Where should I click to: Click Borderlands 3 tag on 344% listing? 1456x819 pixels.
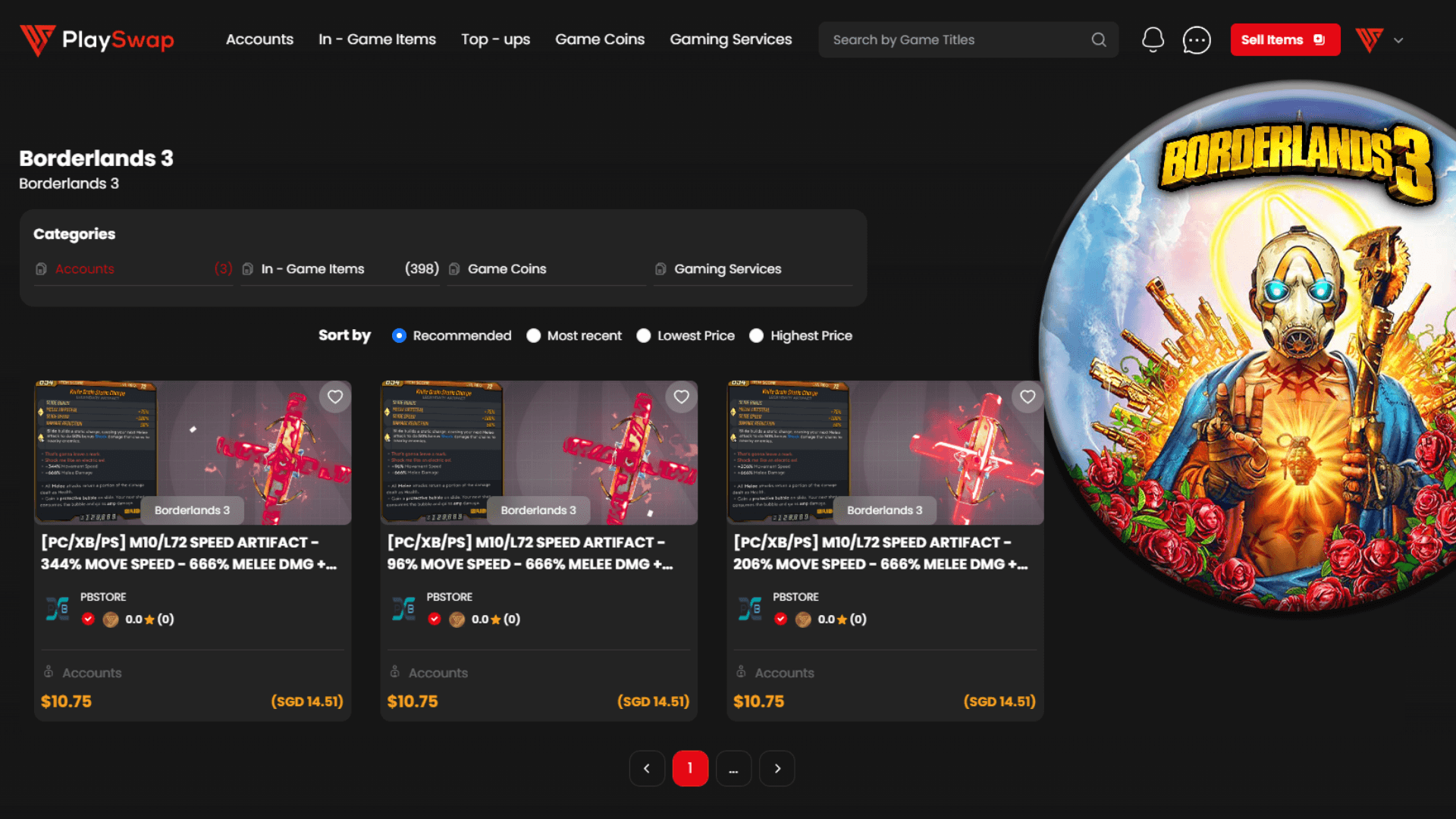(x=192, y=510)
